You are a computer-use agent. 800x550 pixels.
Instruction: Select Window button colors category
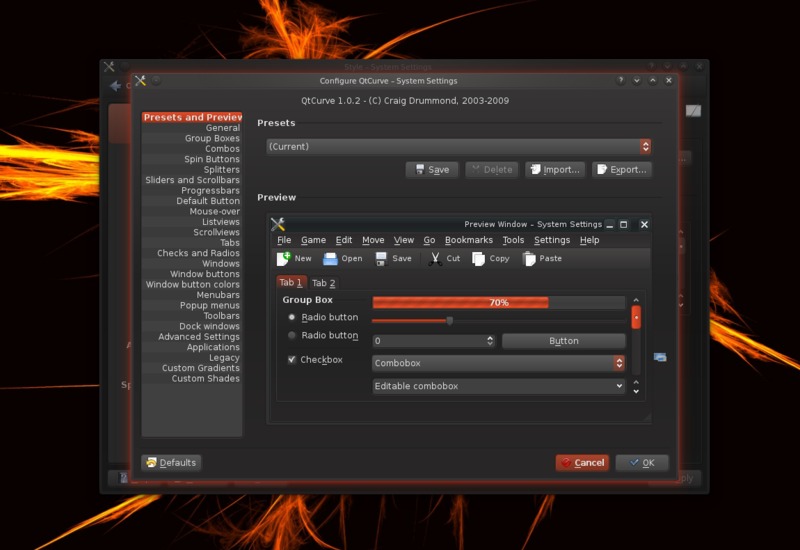coord(192,284)
